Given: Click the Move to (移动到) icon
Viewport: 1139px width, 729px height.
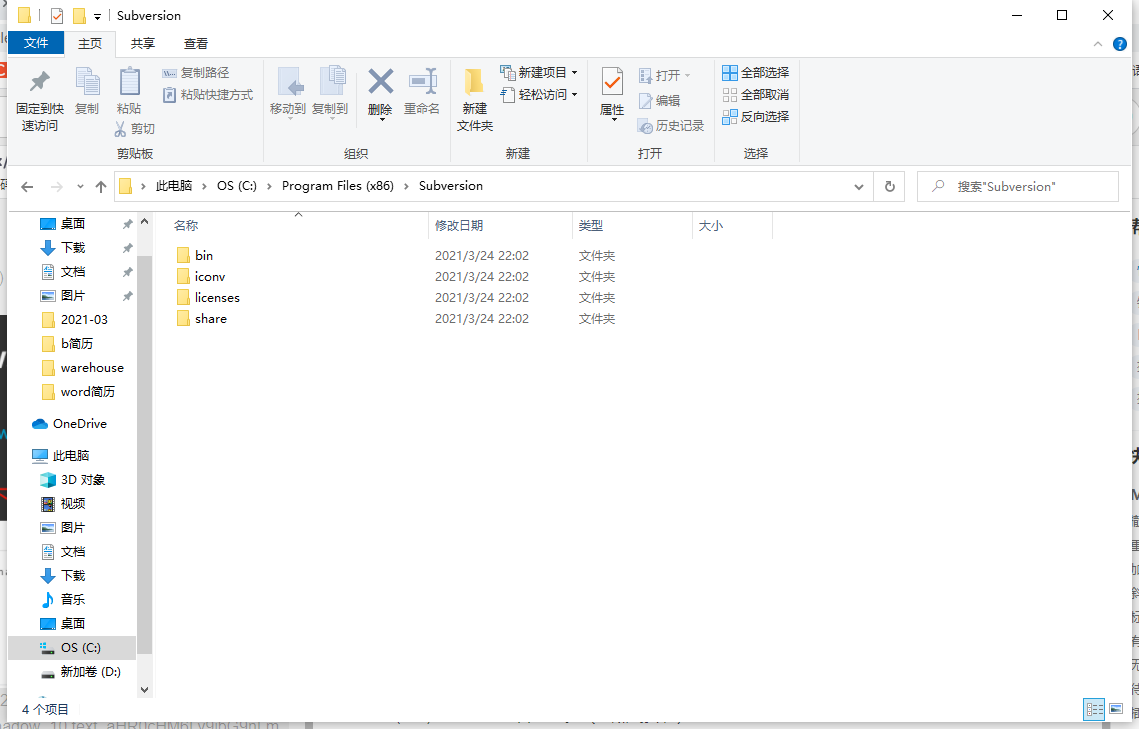Looking at the screenshot, I should [x=290, y=82].
